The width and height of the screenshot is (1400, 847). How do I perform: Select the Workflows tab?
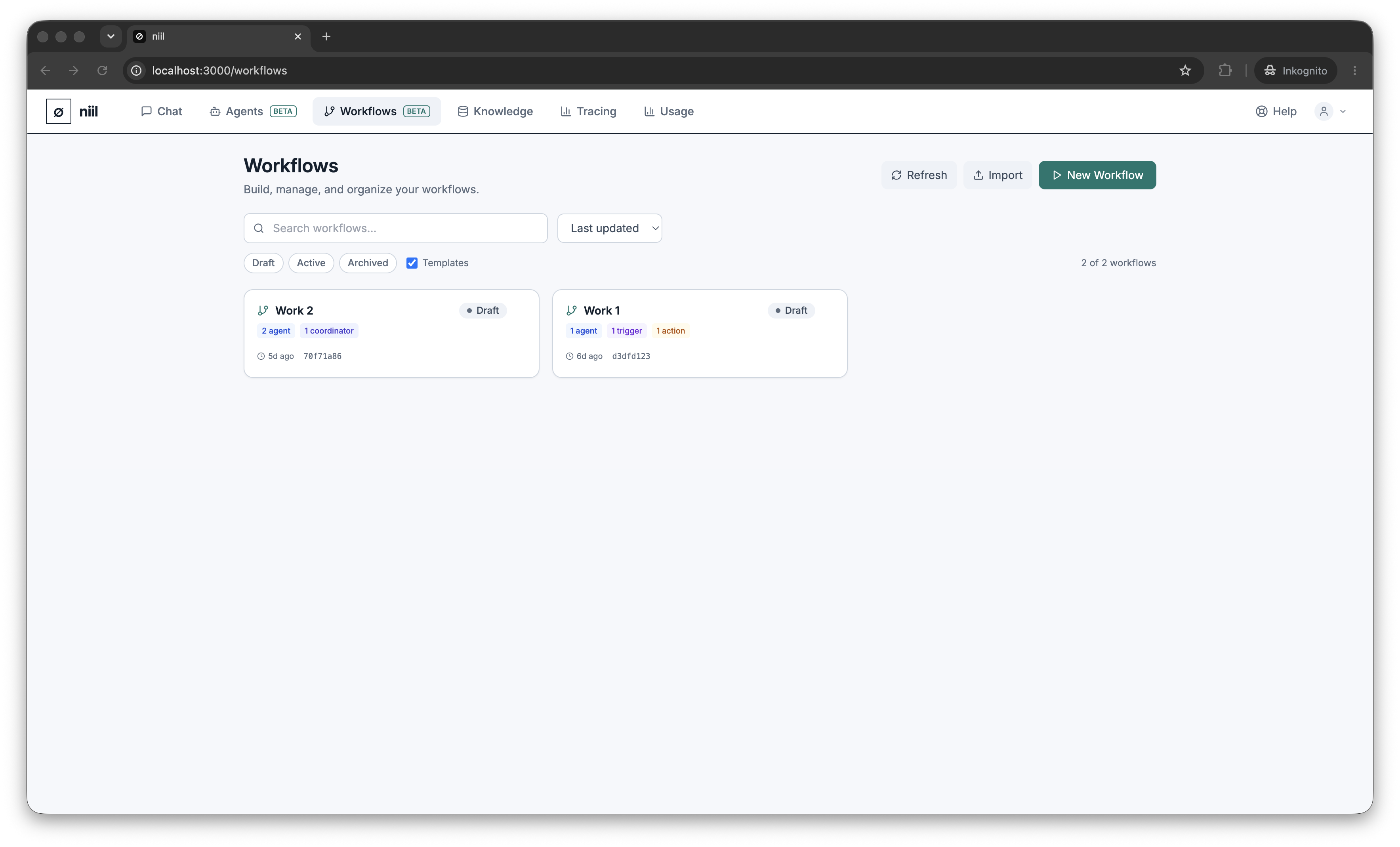pyautogui.click(x=377, y=111)
